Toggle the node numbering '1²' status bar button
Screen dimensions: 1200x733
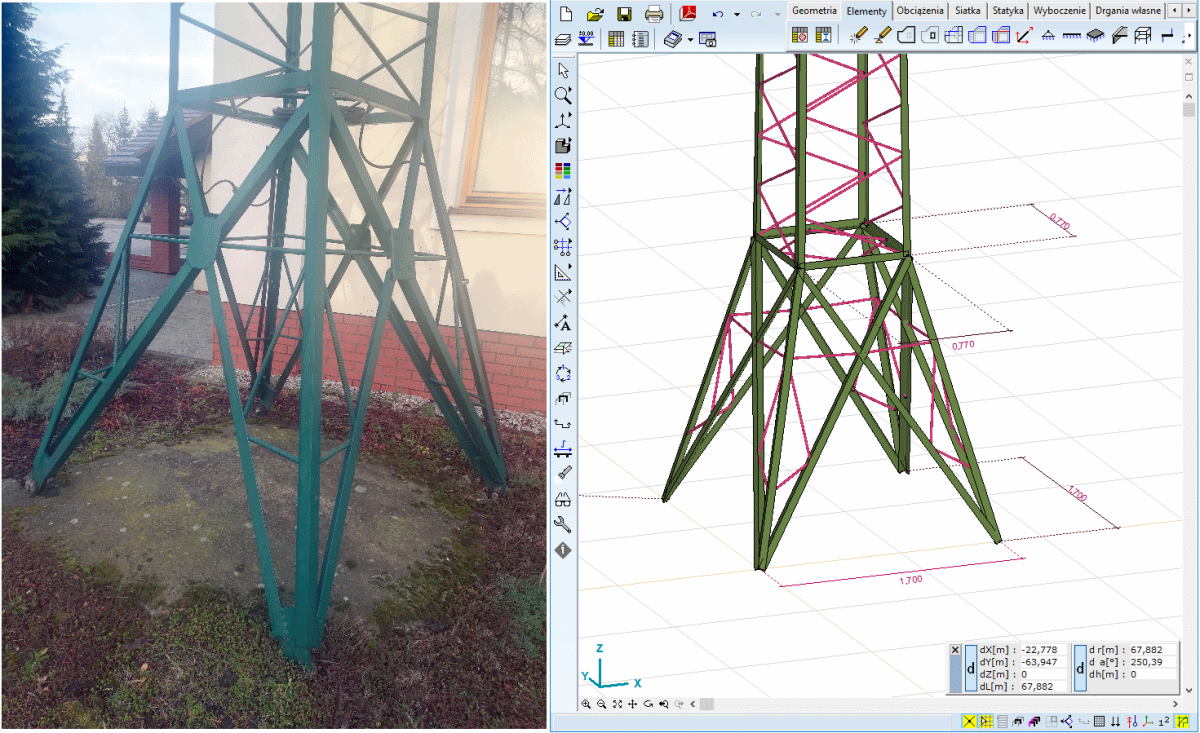click(1163, 722)
